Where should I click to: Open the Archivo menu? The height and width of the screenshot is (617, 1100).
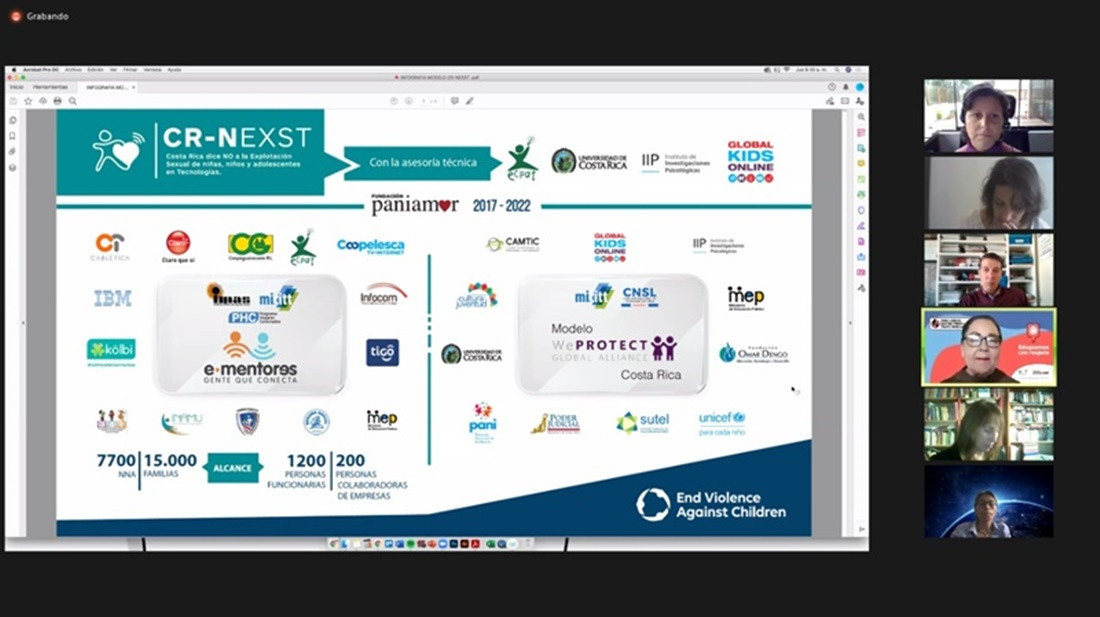(73, 70)
